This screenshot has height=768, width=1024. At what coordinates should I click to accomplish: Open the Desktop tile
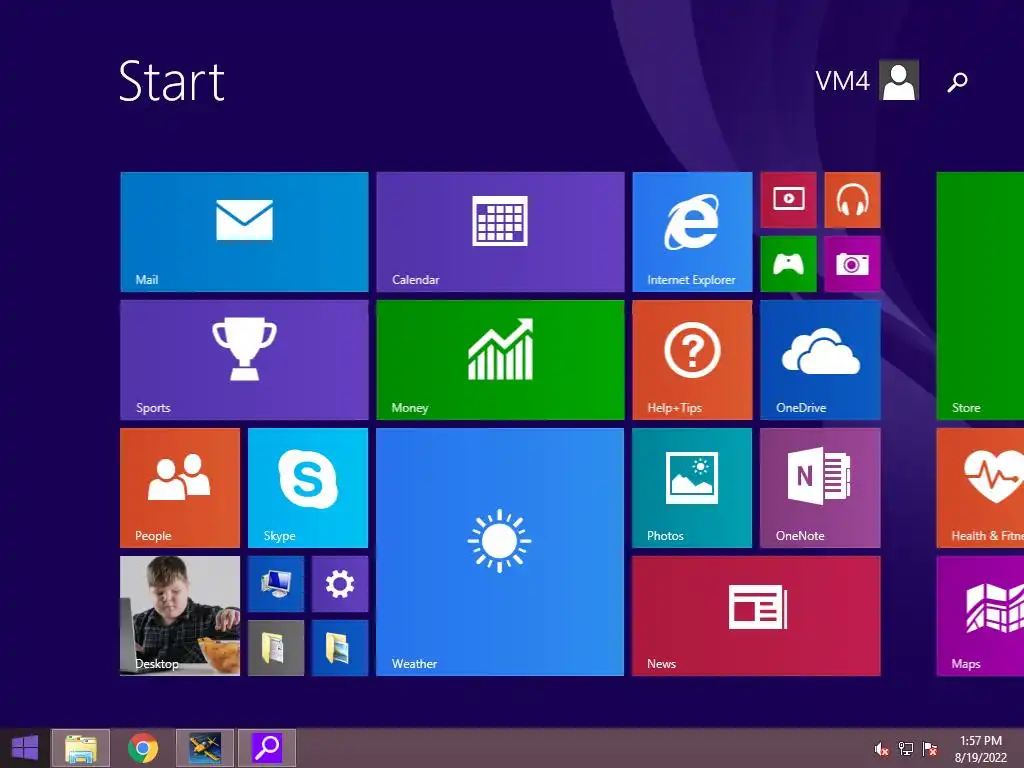coord(180,616)
